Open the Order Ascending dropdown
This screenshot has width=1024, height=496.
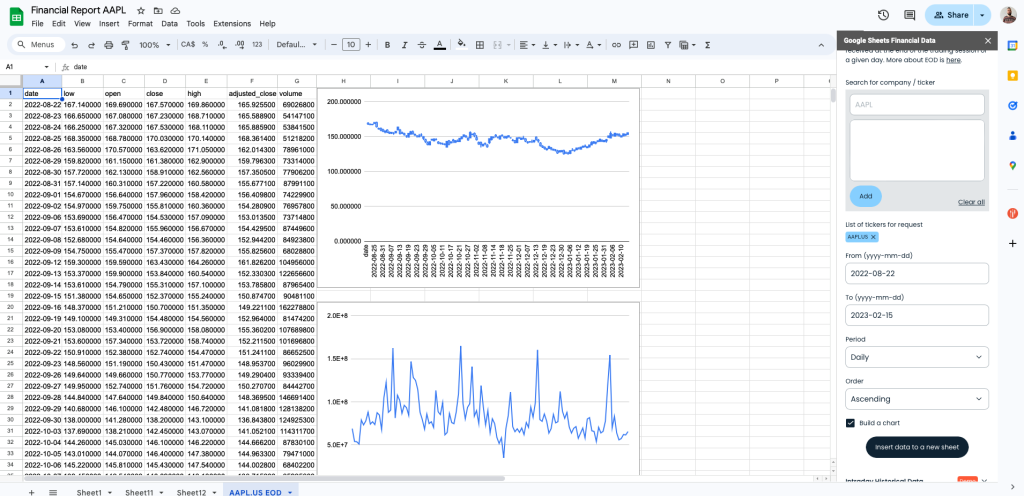coord(916,399)
